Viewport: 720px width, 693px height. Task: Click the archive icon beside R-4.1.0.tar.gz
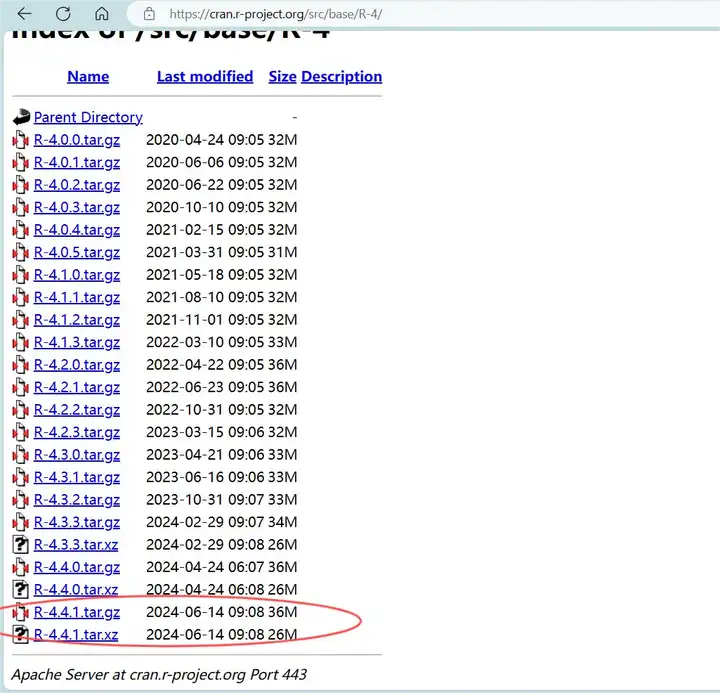20,275
